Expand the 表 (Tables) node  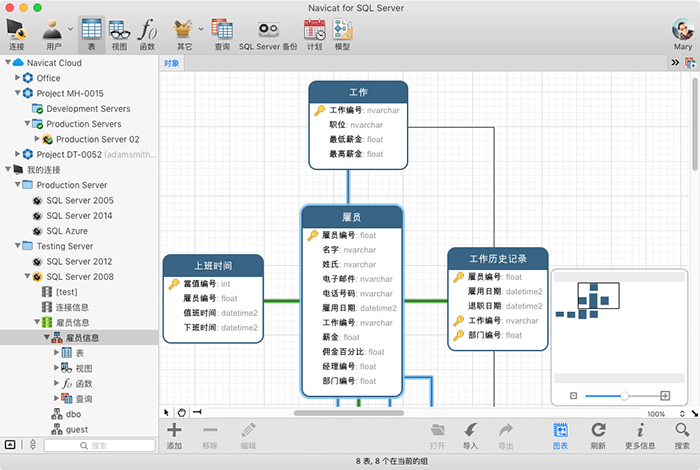click(57, 353)
